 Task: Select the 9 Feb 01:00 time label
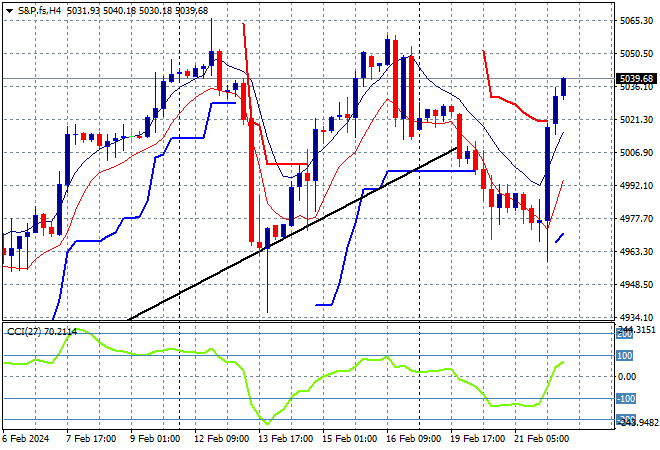[x=154, y=439]
